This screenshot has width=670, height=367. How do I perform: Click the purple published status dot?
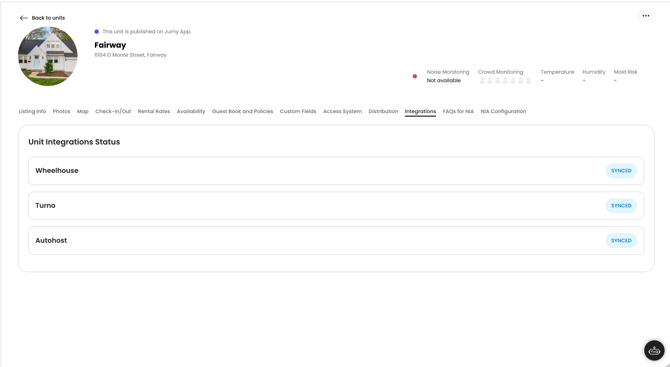97,32
